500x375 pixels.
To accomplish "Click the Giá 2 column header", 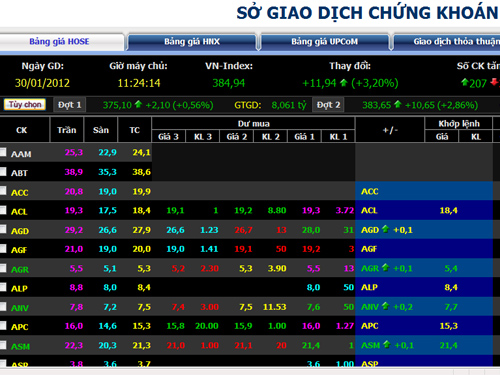I will [237, 137].
